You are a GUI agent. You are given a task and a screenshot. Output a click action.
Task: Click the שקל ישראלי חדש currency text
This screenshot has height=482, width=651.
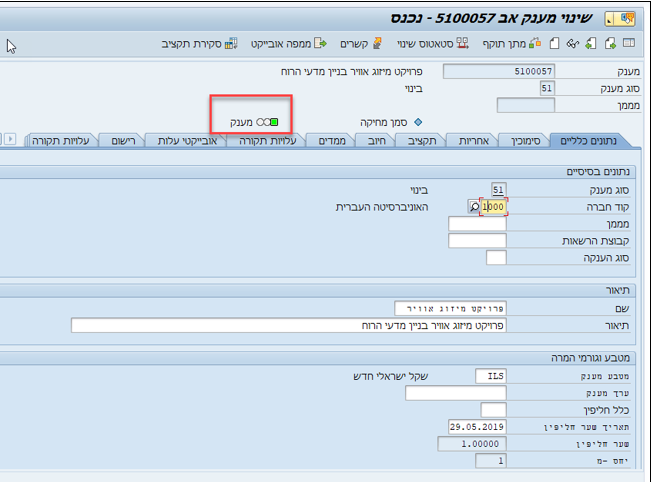point(391,376)
